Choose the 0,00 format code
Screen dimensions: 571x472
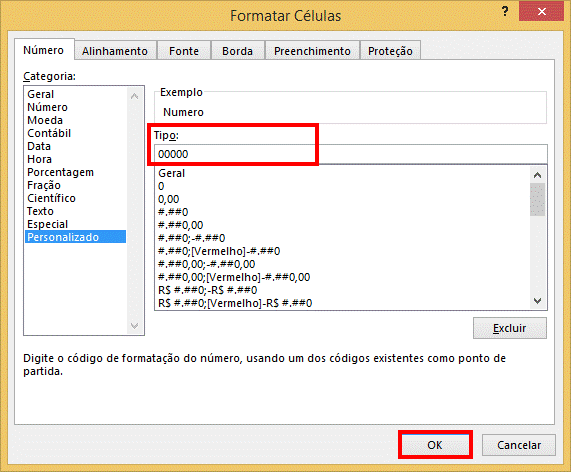pos(343,199)
